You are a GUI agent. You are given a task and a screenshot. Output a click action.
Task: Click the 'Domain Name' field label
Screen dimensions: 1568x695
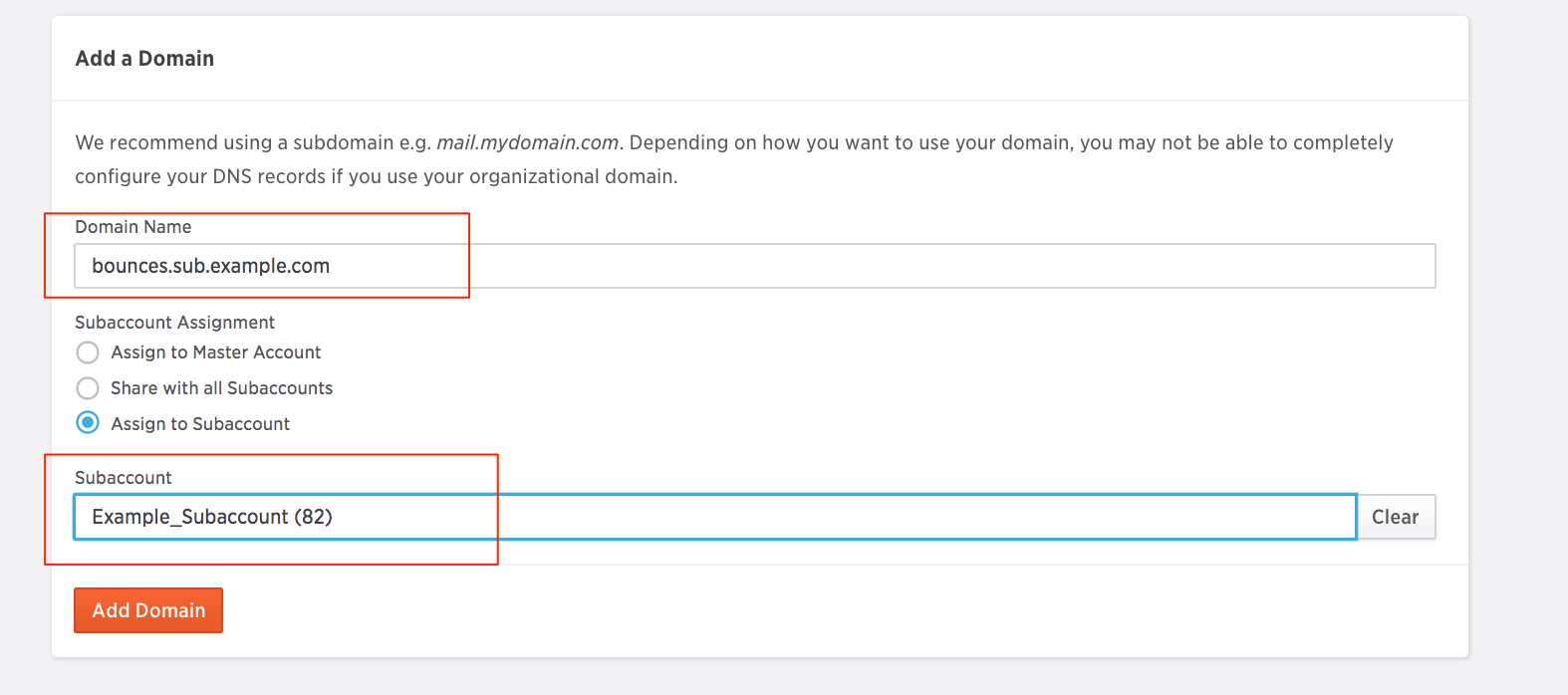click(133, 227)
